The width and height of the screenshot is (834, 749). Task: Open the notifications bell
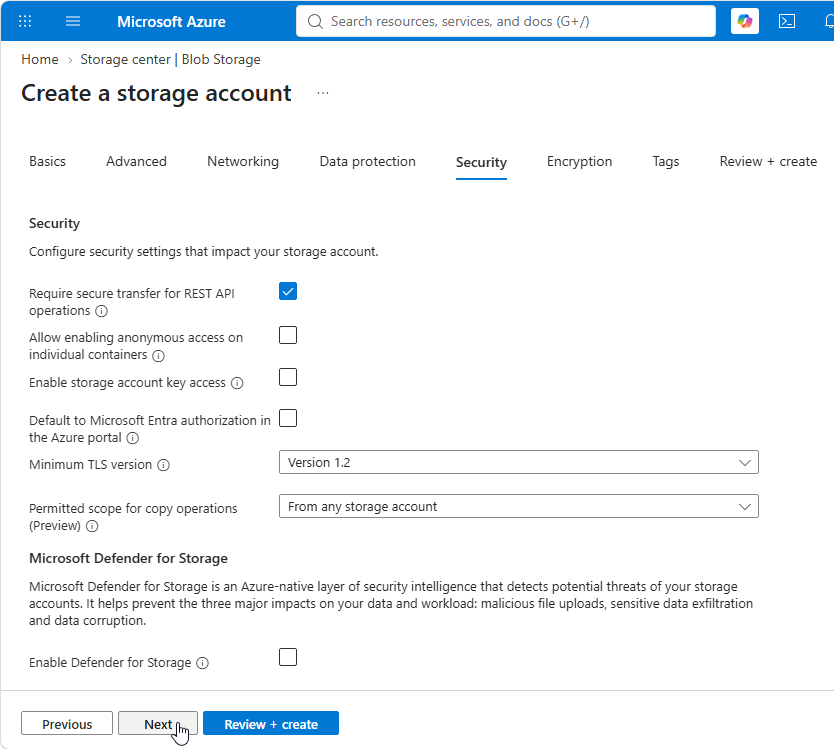(x=829, y=21)
